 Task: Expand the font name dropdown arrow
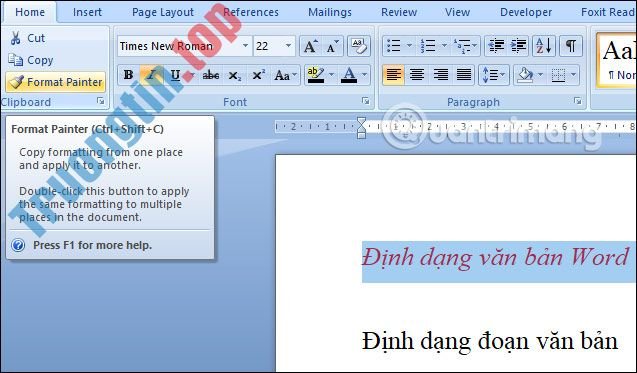[245, 46]
